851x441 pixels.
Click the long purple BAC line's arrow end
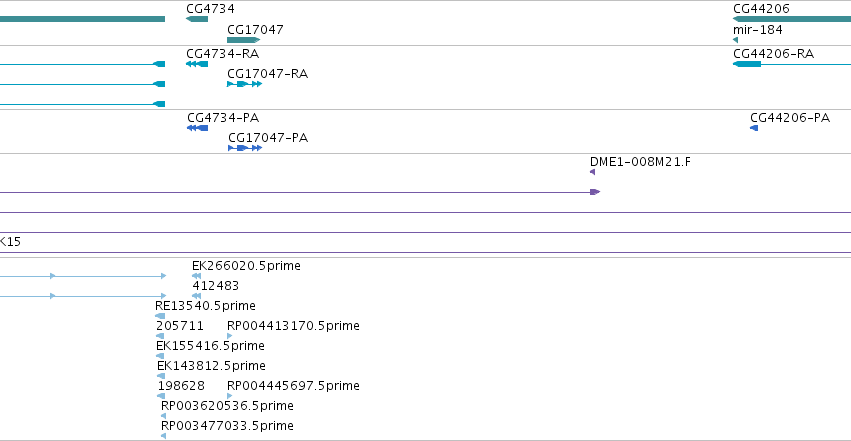595,192
